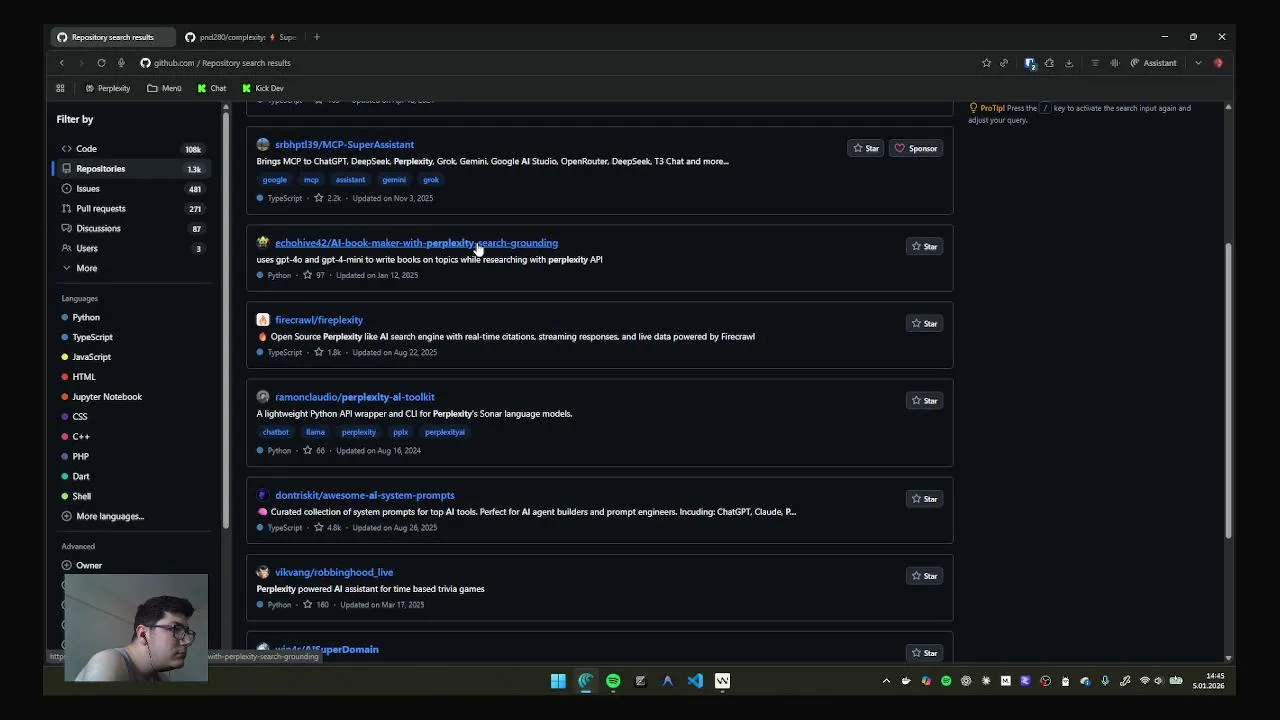Open the Kick Dev bookmark
This screenshot has height=720, width=1280.
[x=263, y=88]
